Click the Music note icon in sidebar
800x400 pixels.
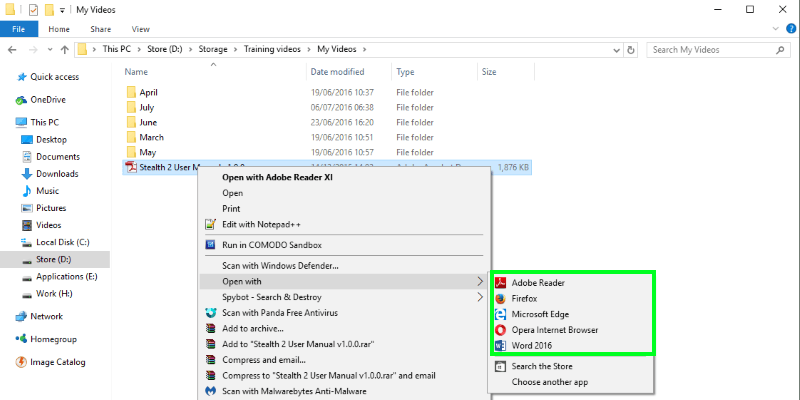(x=27, y=191)
